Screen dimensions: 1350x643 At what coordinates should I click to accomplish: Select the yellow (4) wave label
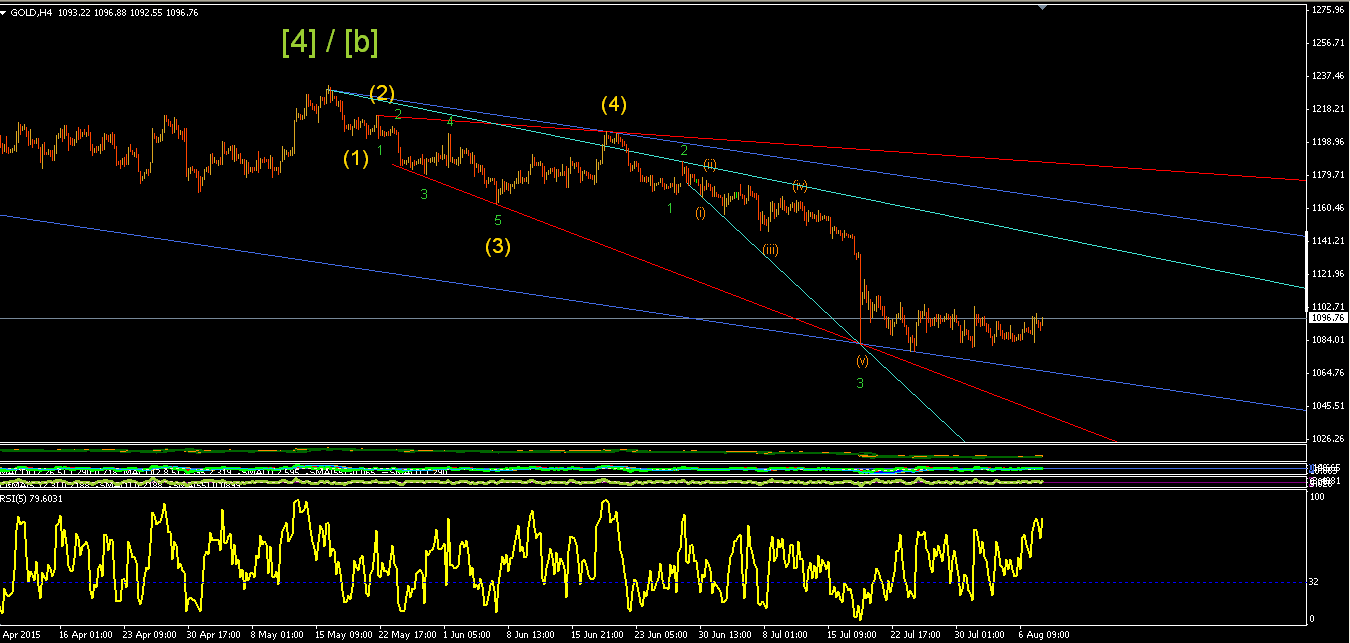[x=614, y=104]
